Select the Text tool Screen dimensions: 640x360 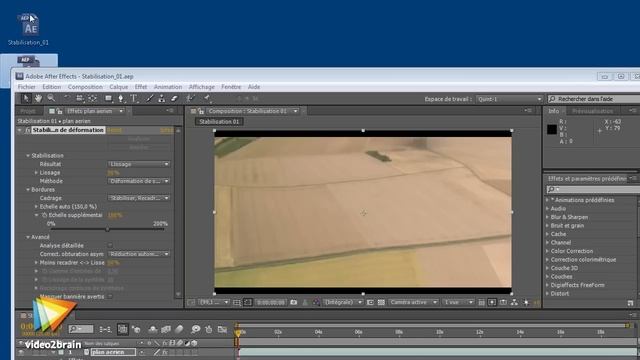134,98
